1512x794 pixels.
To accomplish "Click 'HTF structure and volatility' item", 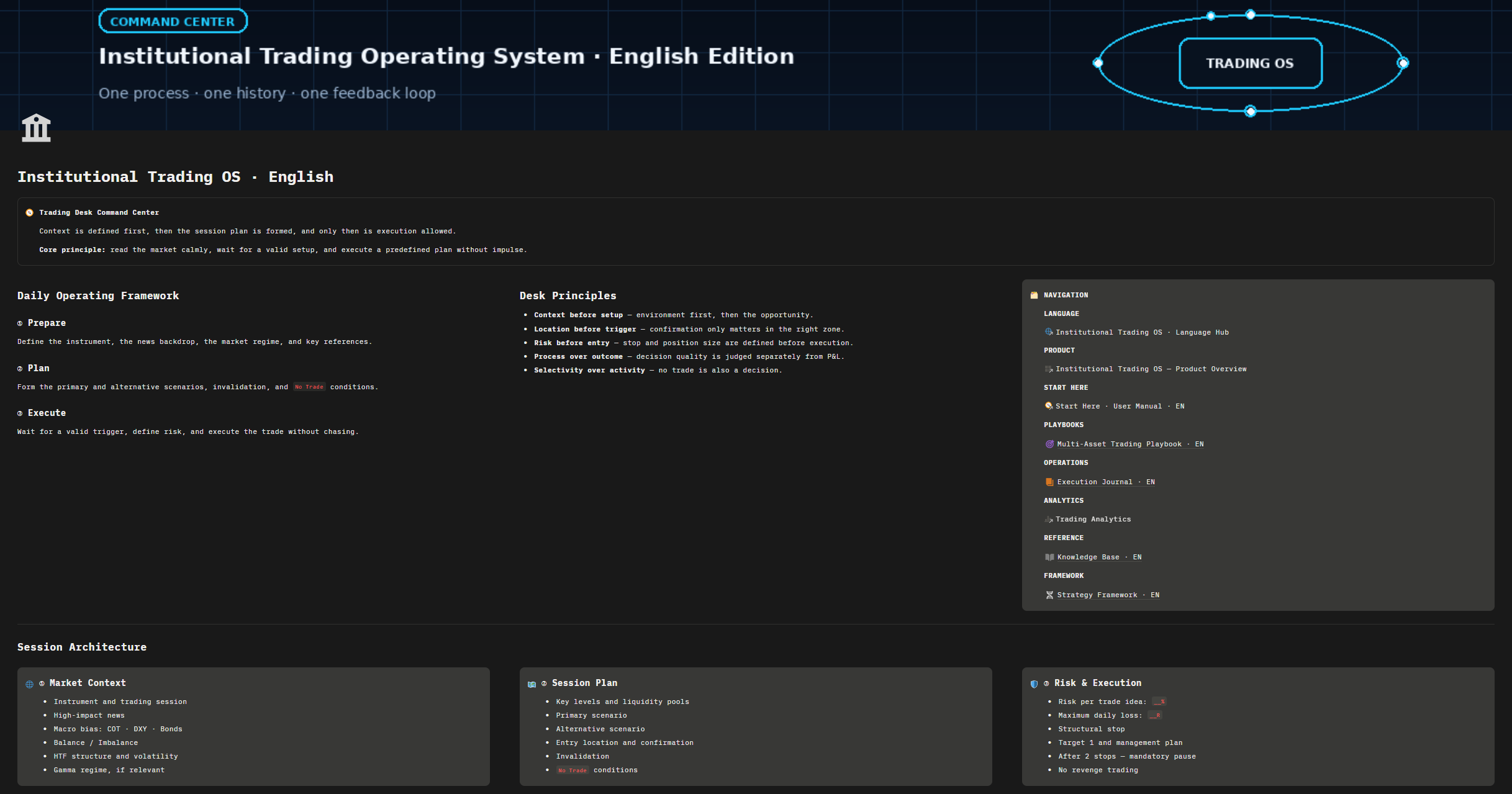I will 115,756.
